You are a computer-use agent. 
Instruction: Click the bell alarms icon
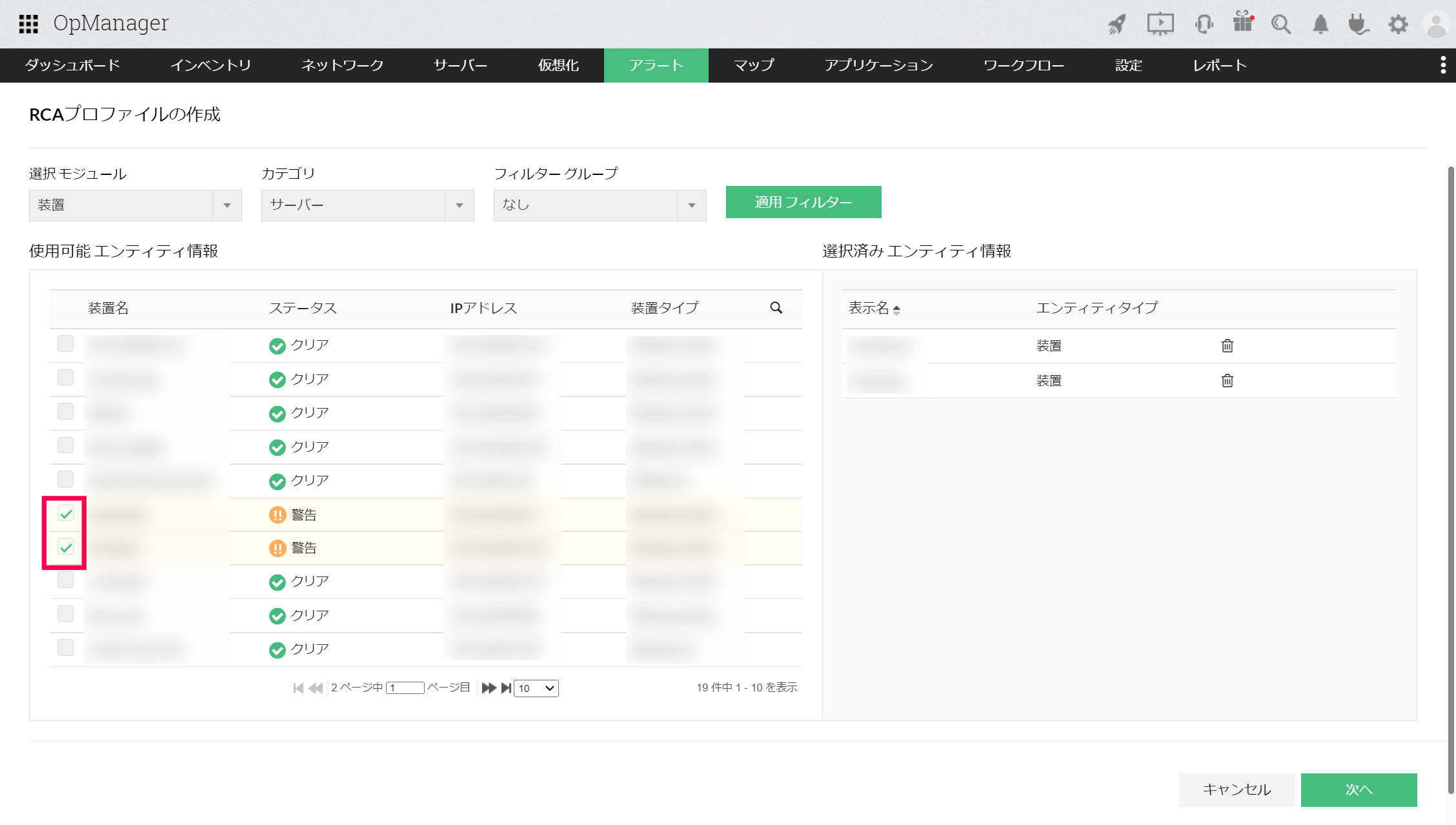pyautogui.click(x=1320, y=25)
